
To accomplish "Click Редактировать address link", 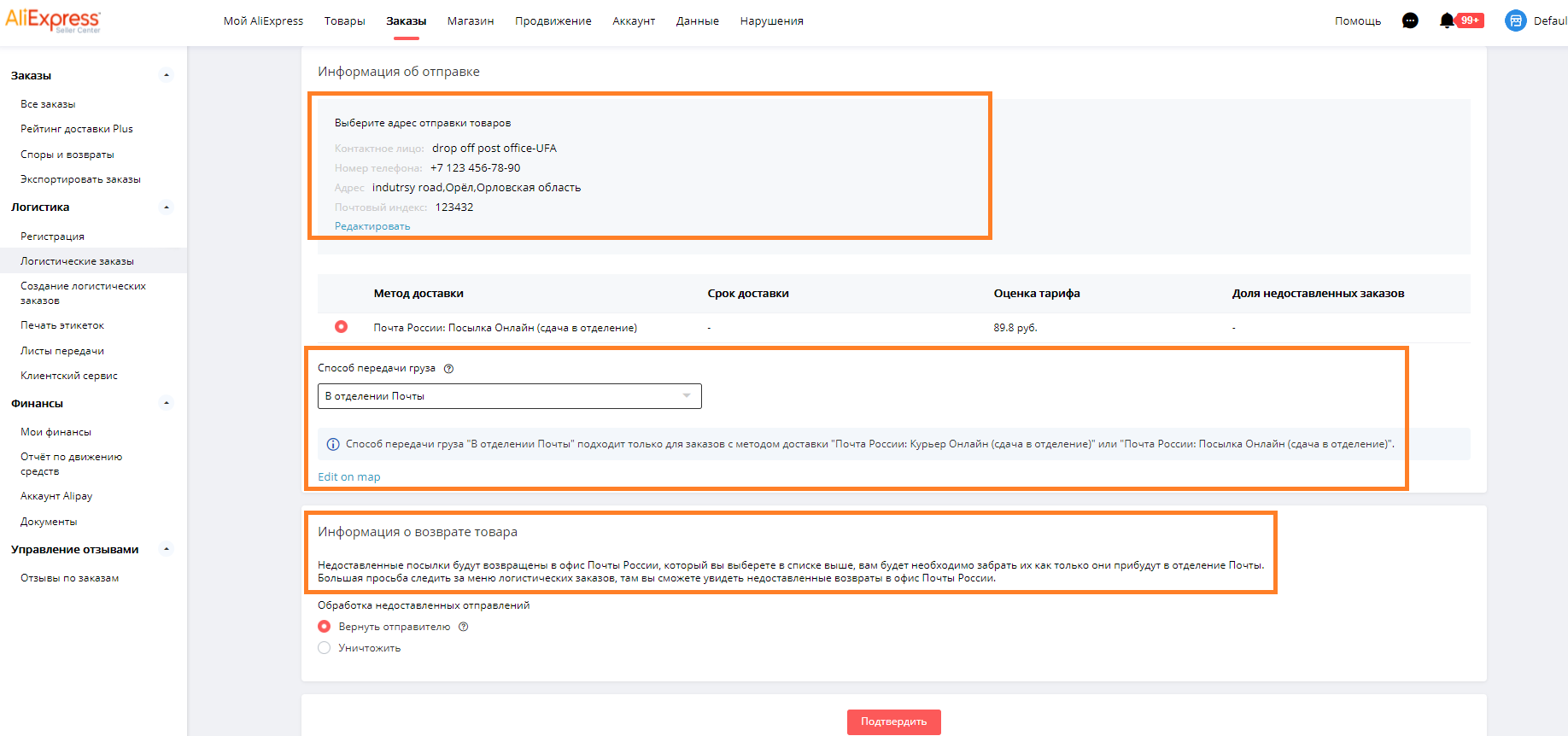I will pyautogui.click(x=372, y=226).
